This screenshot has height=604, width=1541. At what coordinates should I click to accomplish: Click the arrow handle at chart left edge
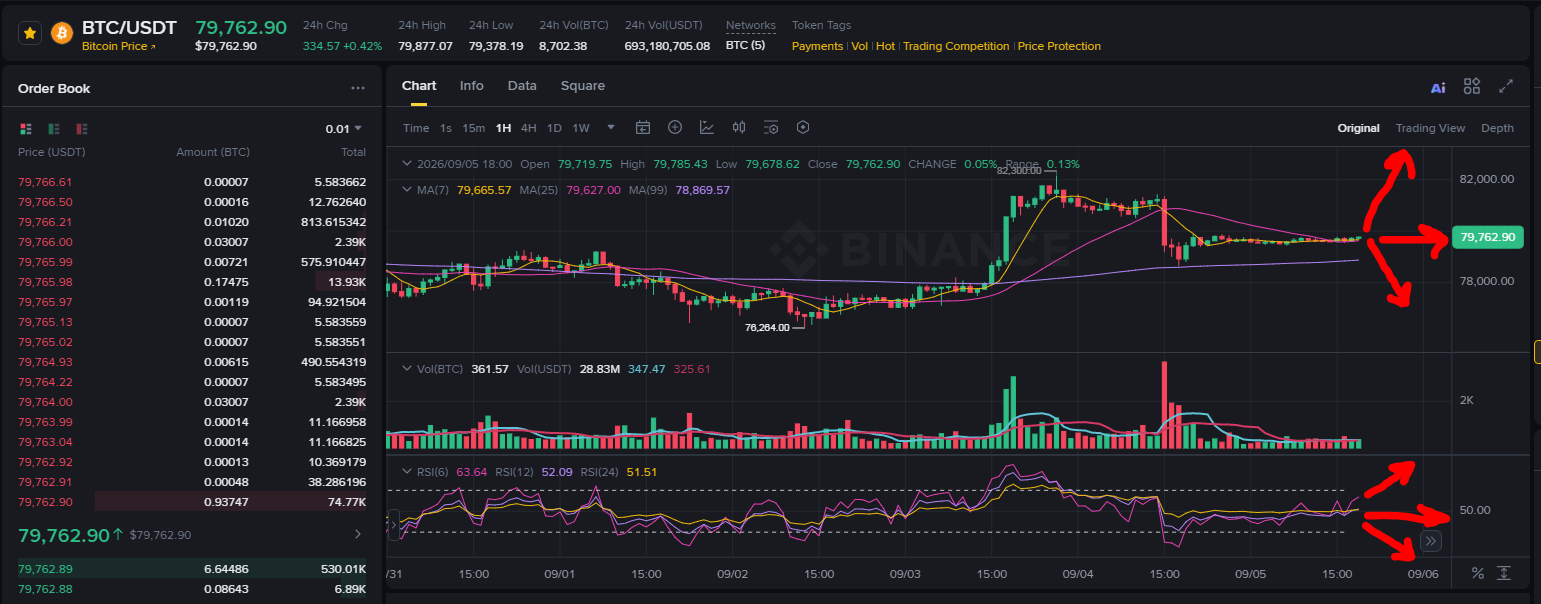pyautogui.click(x=393, y=524)
